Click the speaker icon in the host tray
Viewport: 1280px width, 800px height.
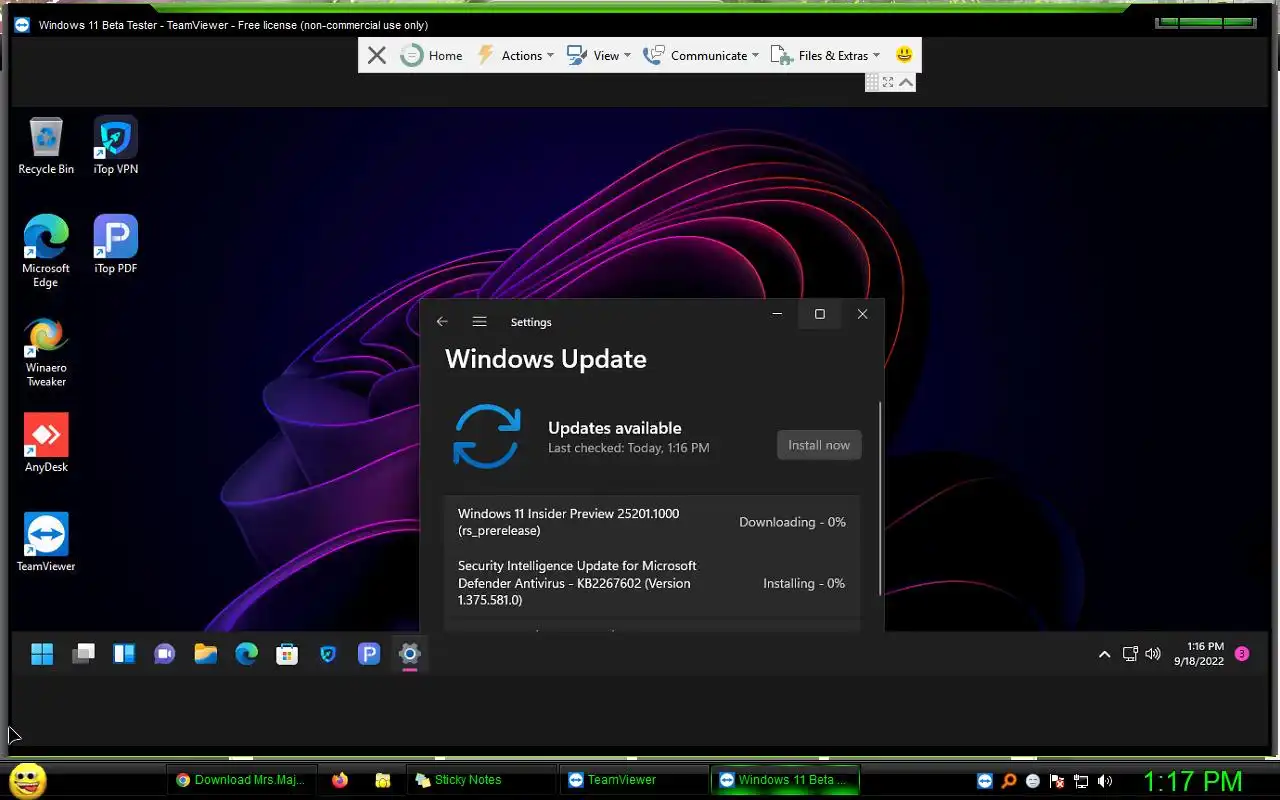(1105, 781)
